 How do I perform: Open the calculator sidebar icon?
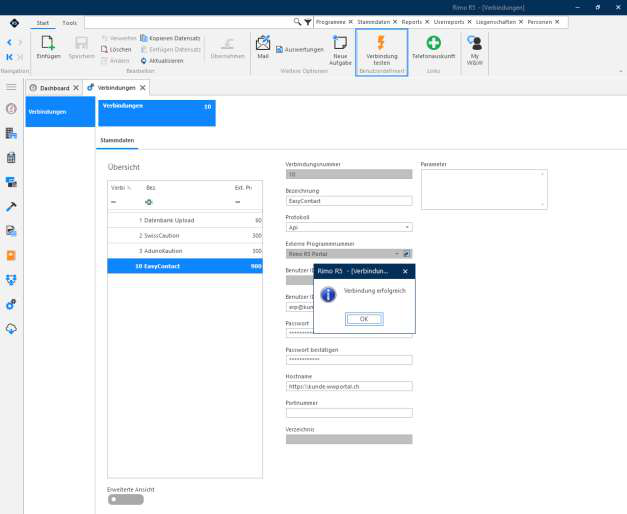11,158
